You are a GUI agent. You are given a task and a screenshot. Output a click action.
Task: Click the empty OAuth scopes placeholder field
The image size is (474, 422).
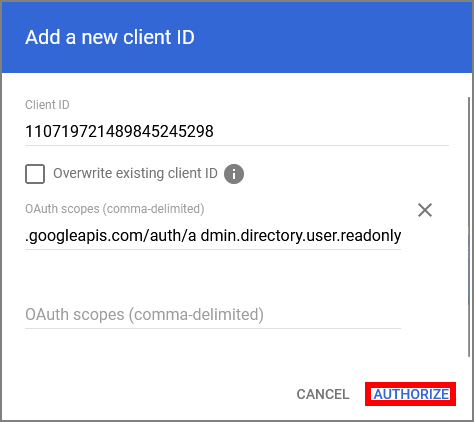point(213,315)
